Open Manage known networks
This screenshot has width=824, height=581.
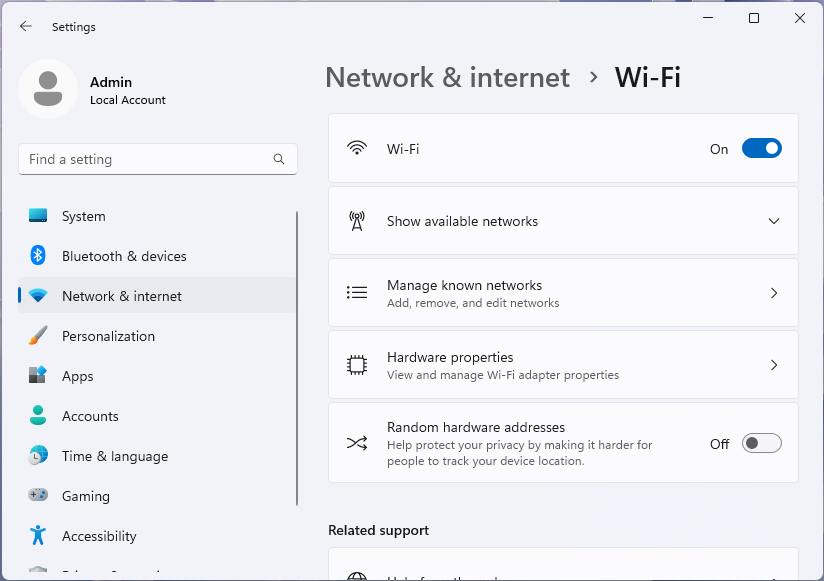pyautogui.click(x=563, y=293)
